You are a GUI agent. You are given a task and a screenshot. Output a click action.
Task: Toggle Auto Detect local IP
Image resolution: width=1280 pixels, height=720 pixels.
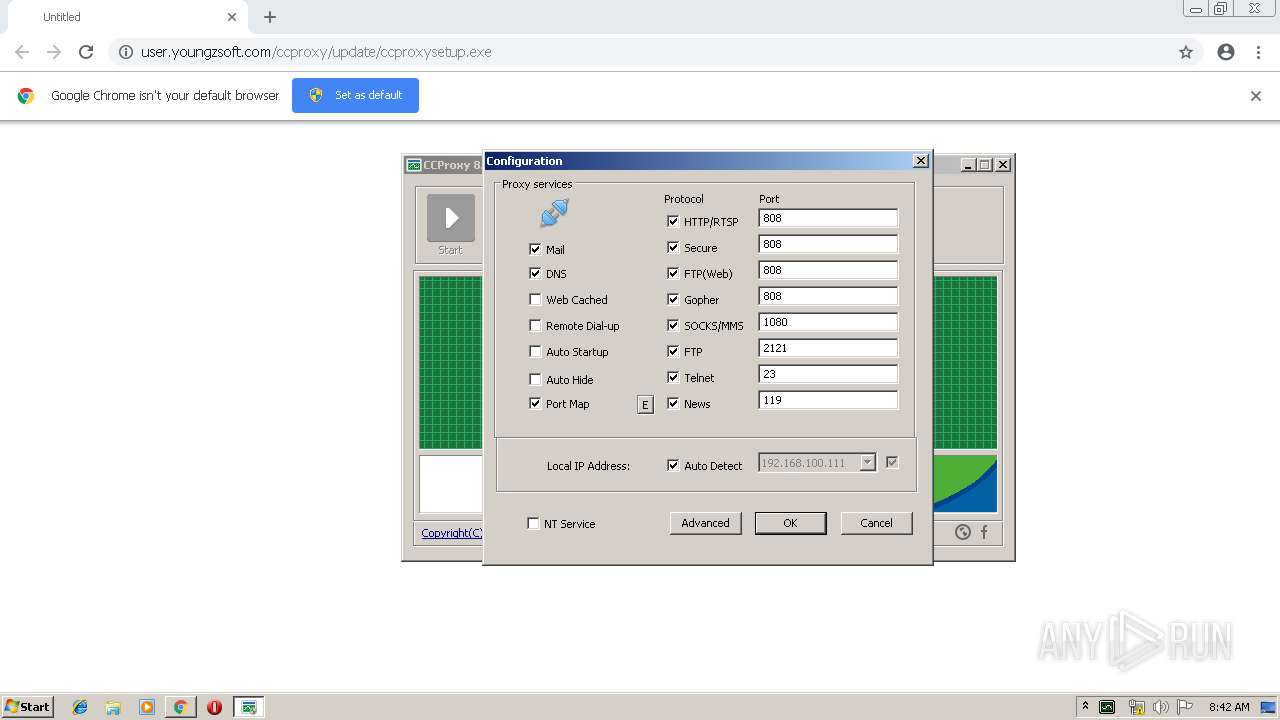(673, 465)
